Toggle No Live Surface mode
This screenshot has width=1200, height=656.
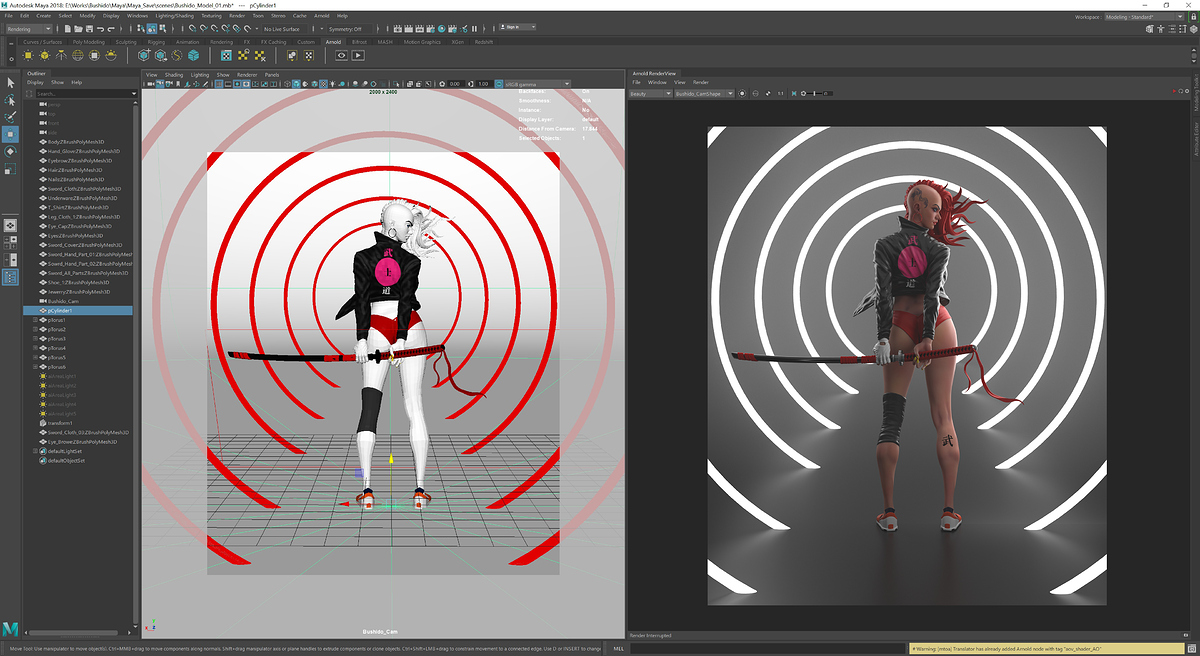click(x=283, y=28)
